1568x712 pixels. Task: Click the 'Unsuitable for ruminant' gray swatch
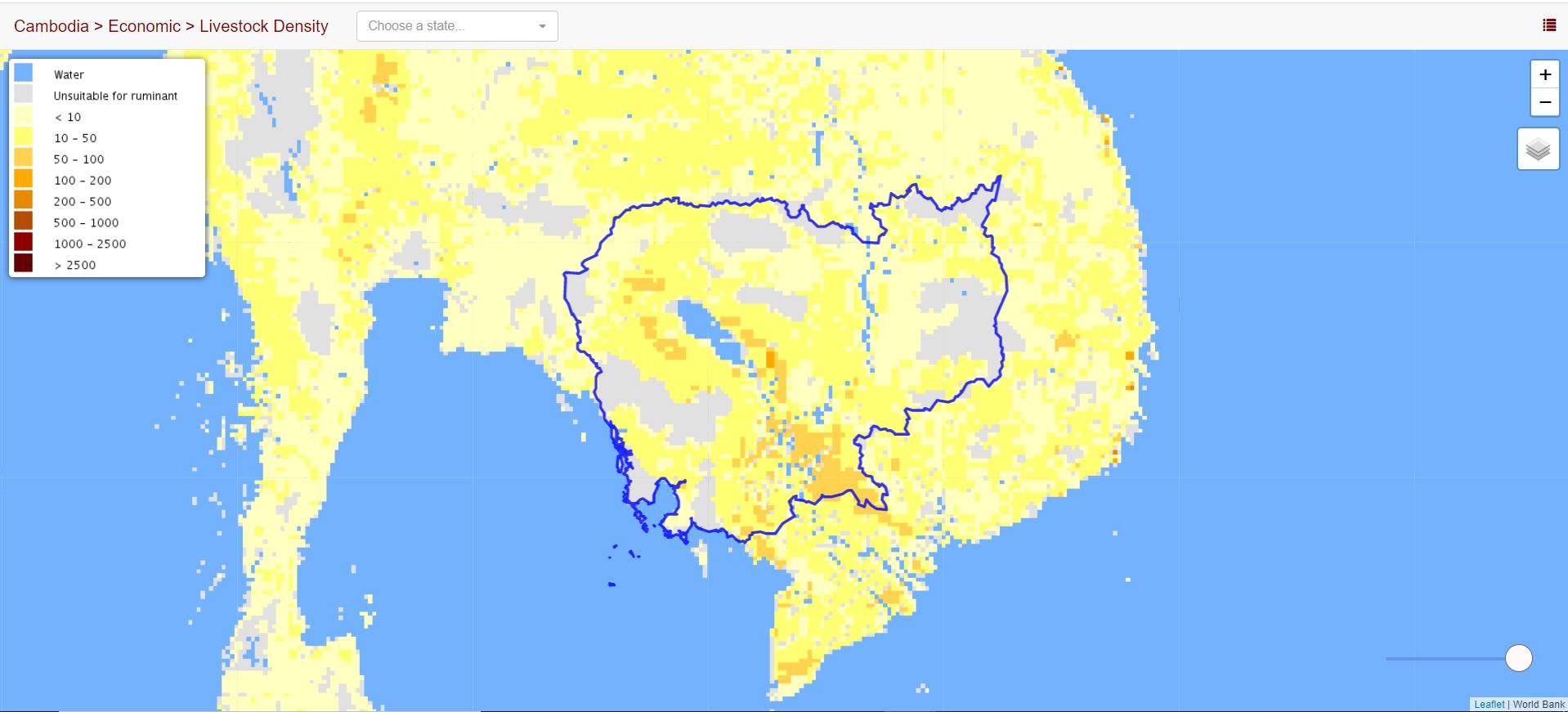click(23, 95)
